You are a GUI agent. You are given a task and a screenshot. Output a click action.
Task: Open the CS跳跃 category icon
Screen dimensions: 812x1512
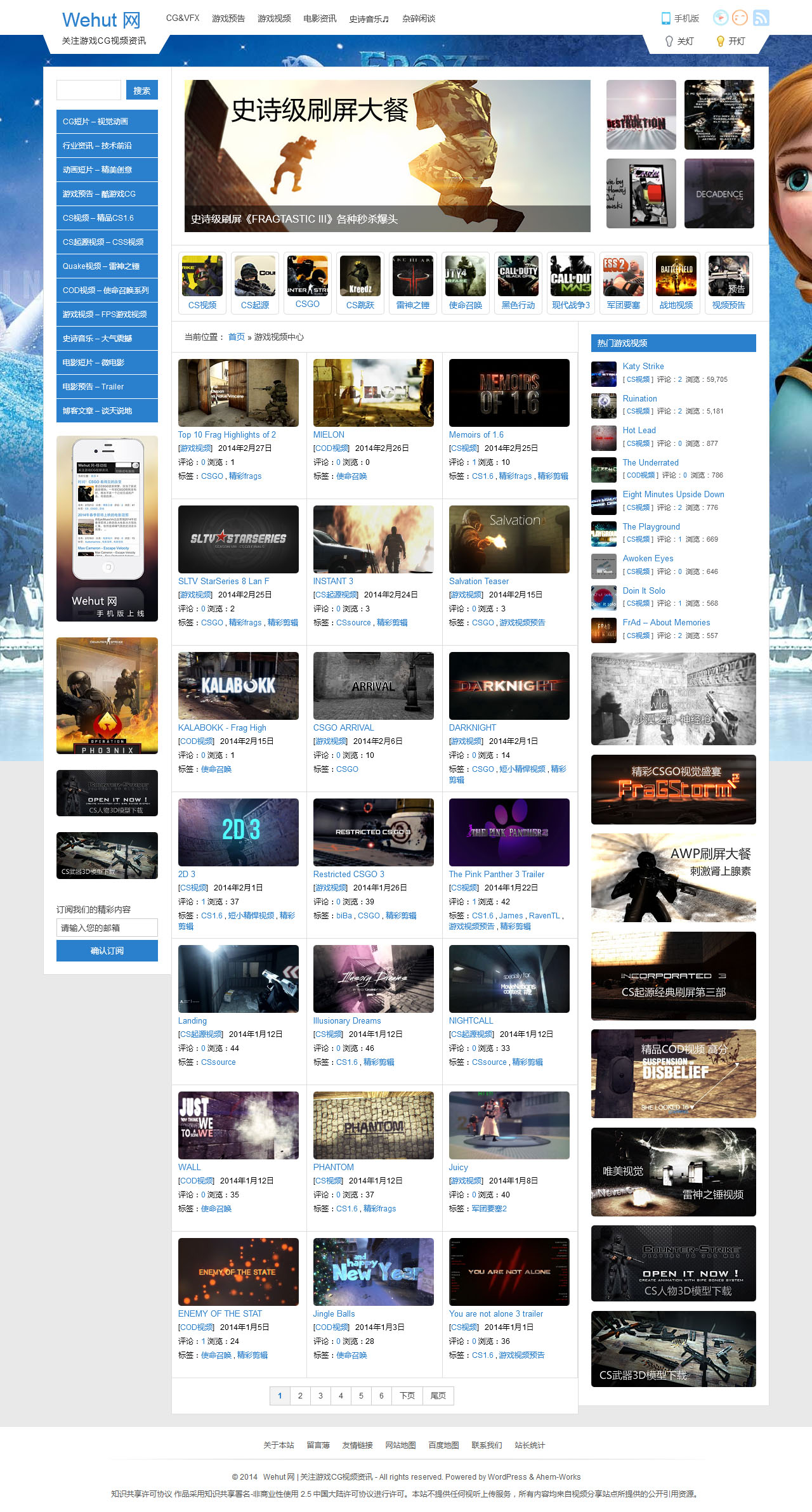(x=360, y=283)
